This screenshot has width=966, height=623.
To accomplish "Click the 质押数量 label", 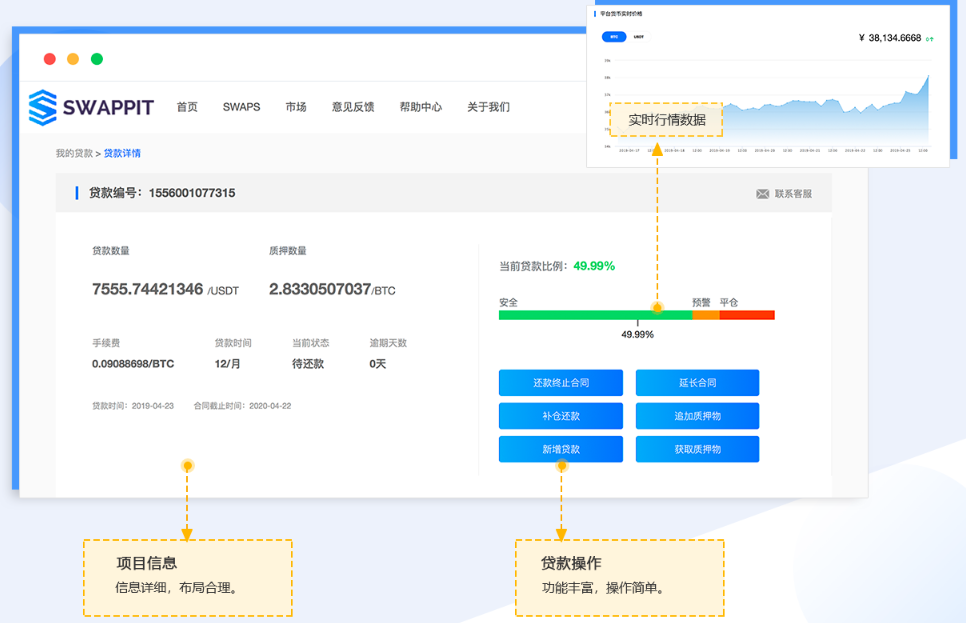I will coord(287,251).
